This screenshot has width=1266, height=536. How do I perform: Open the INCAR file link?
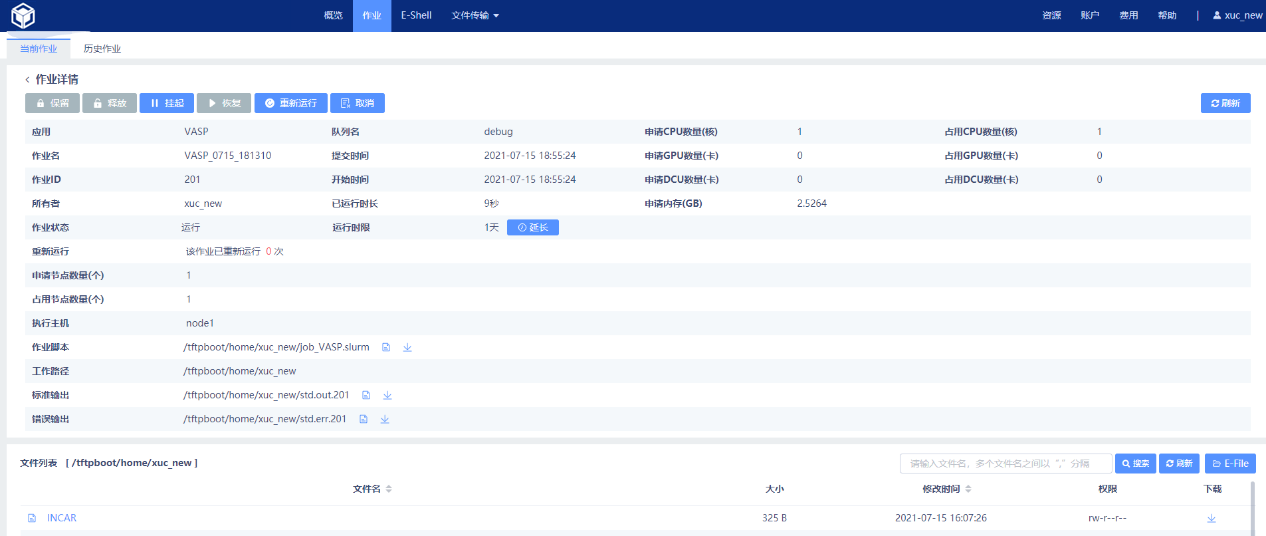coord(61,518)
